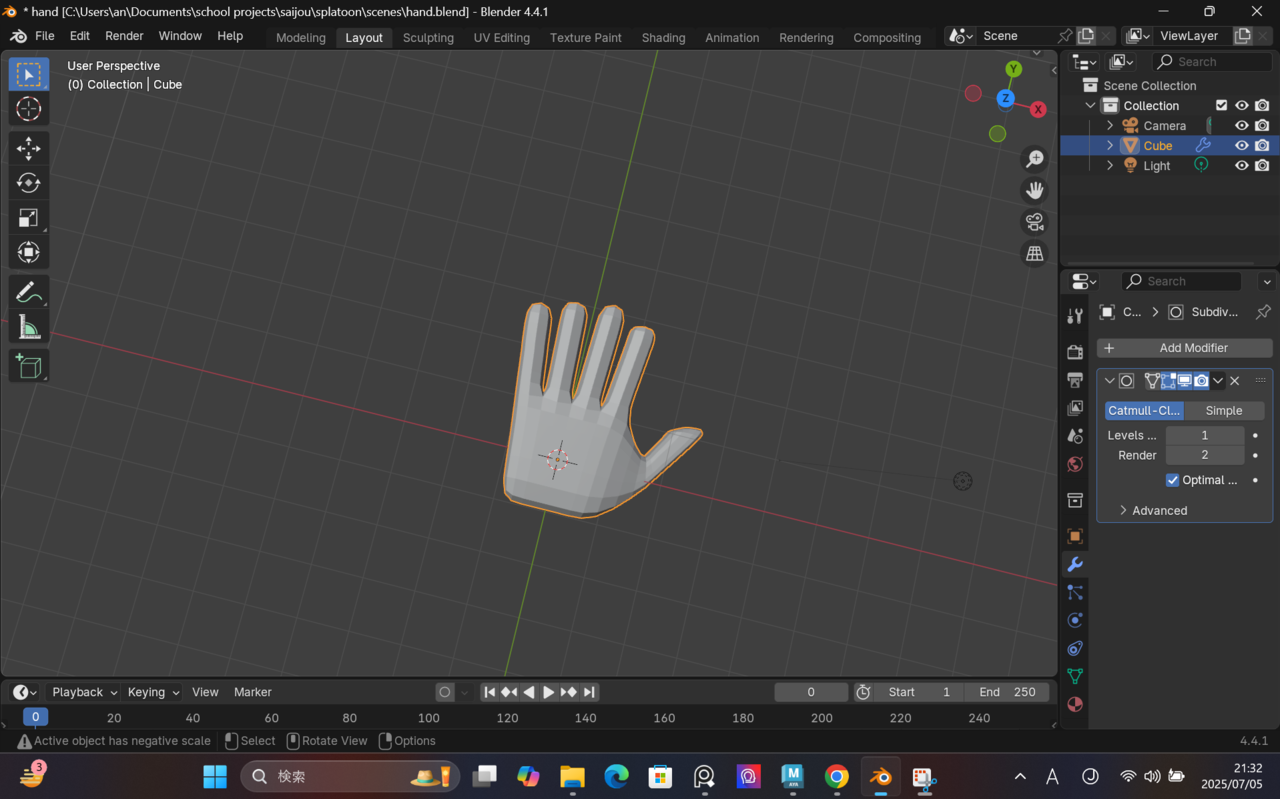Click Add Modifier button
Image resolution: width=1280 pixels, height=799 pixels.
(x=1185, y=348)
